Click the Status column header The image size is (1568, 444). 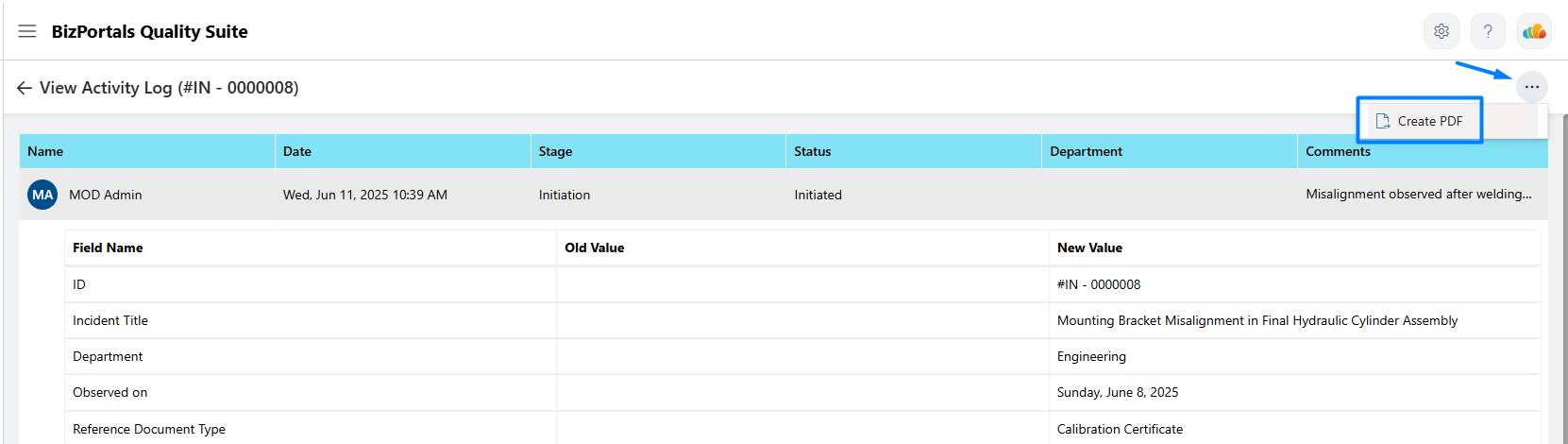coord(914,151)
